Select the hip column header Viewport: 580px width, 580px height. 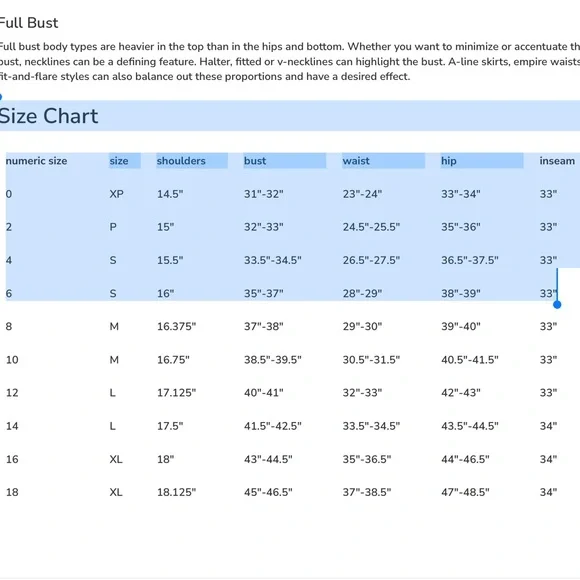point(449,161)
